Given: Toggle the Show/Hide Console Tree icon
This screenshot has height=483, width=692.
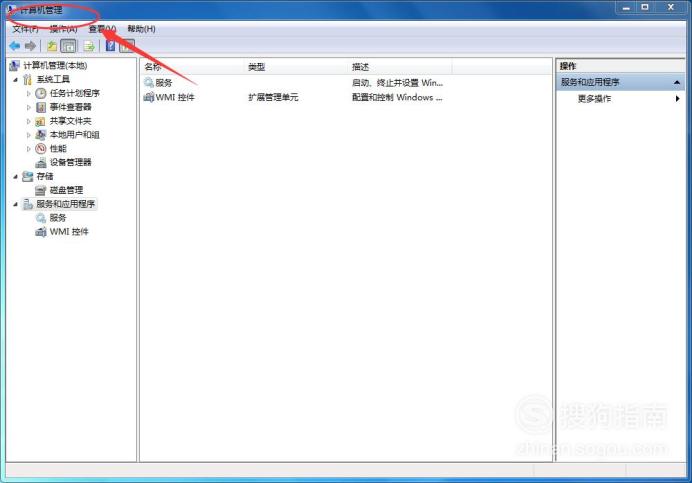Looking at the screenshot, I should 68,46.
